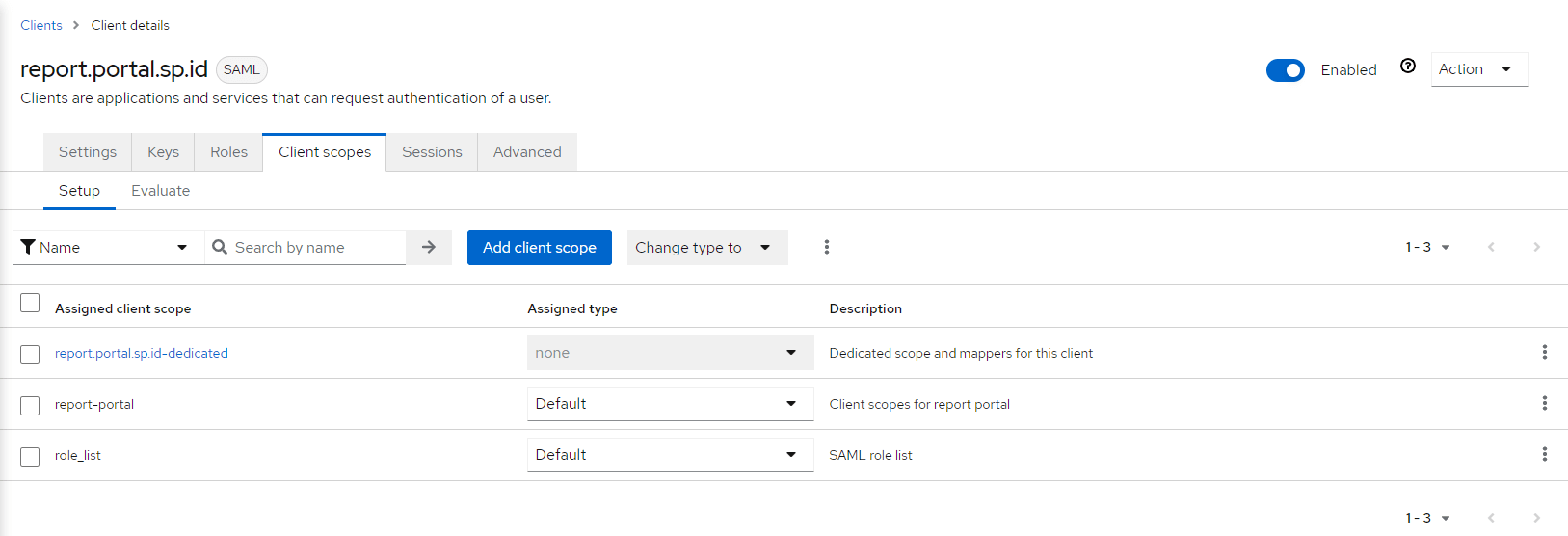Click the search arrow submit button
1568x536 pixels.
click(429, 248)
